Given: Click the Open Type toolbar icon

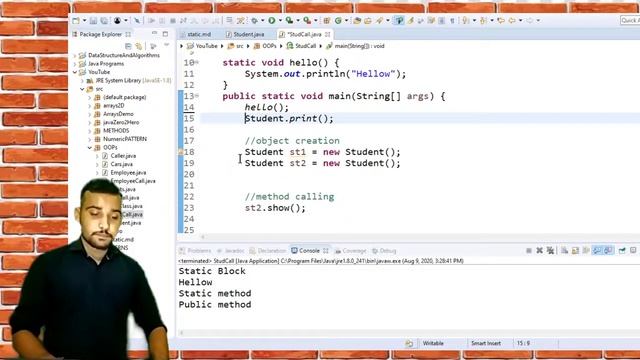Looking at the screenshot, I should point(357,20).
